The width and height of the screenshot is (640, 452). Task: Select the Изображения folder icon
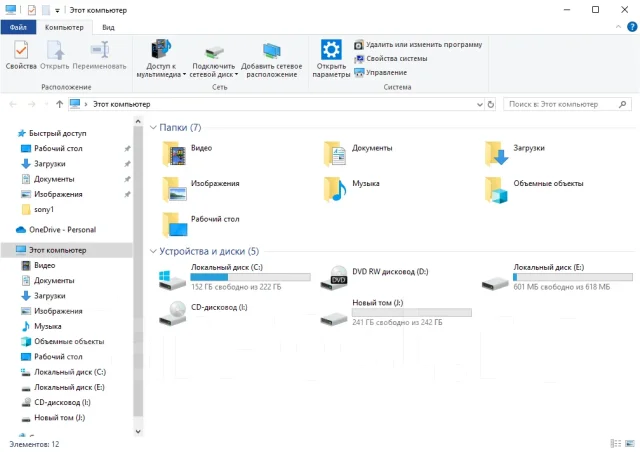(x=175, y=189)
